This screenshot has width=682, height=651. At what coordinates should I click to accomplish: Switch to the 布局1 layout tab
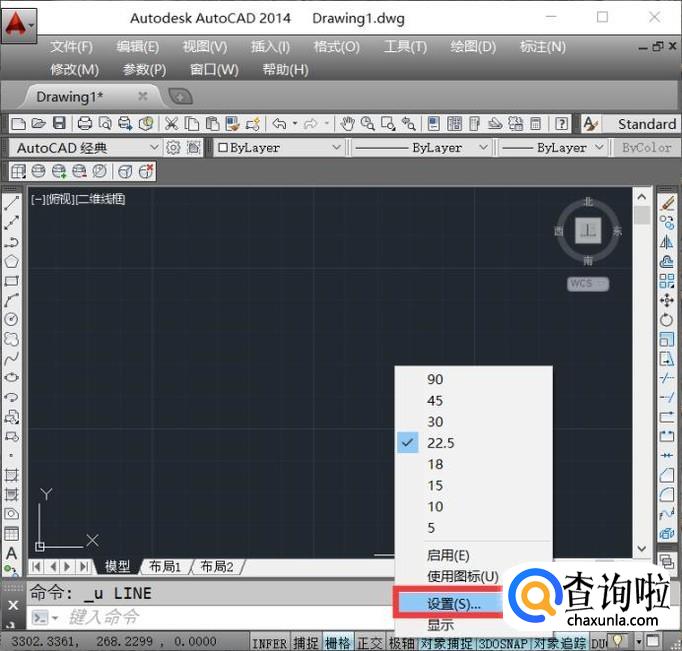tap(164, 566)
